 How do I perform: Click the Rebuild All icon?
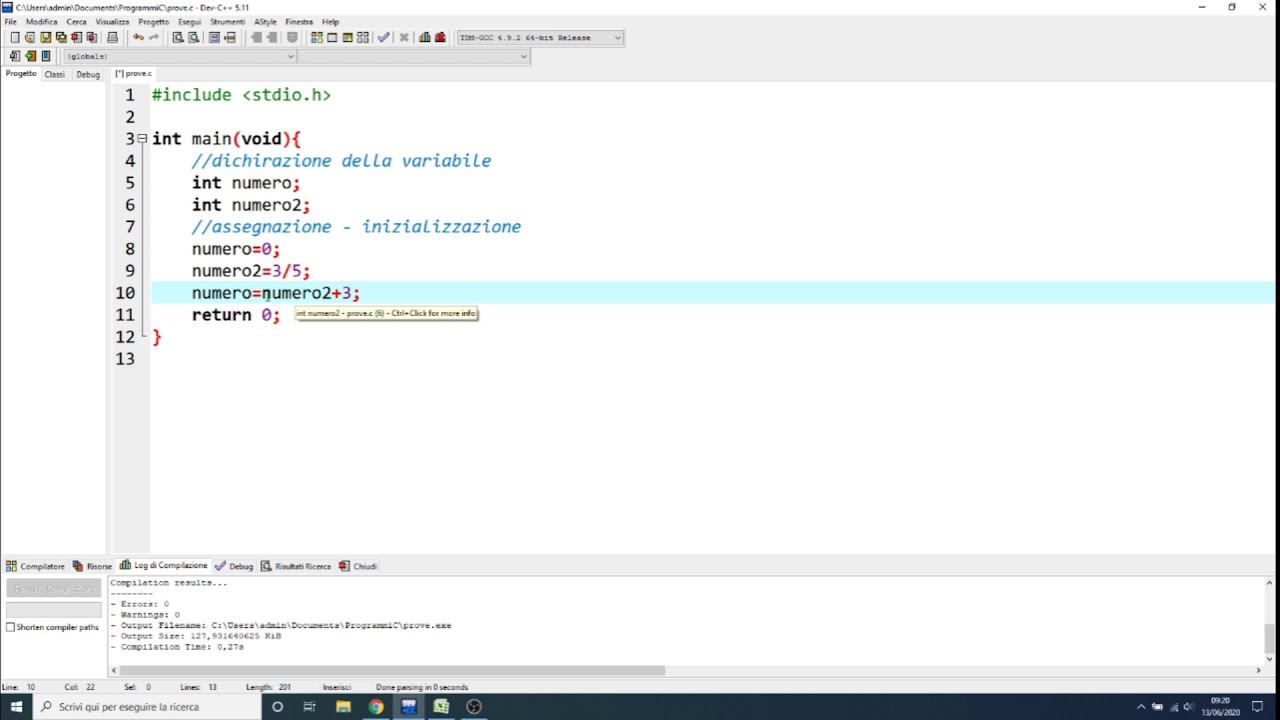click(x=363, y=38)
